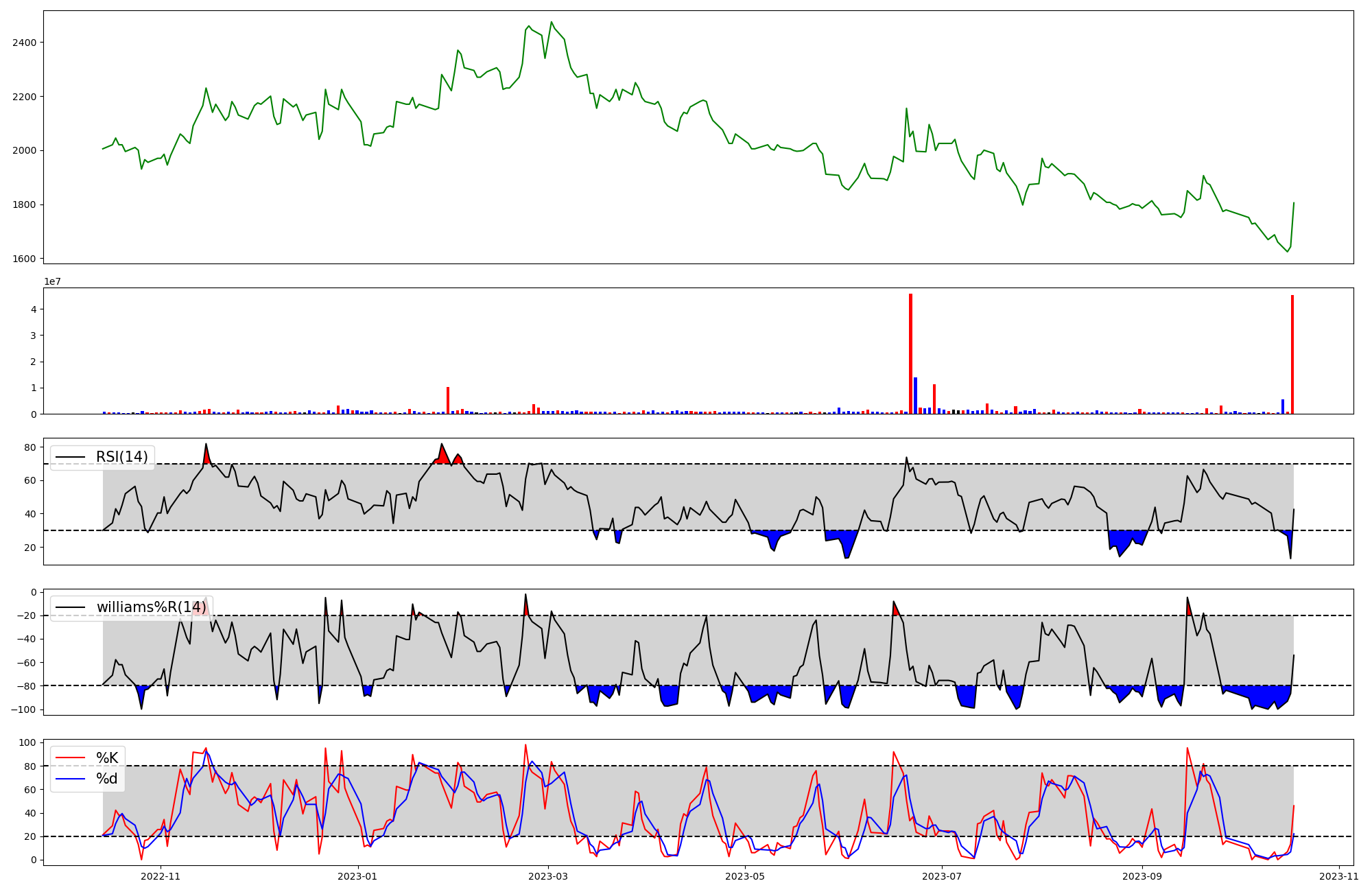Click the 2023-09 date axis label

point(1142,876)
